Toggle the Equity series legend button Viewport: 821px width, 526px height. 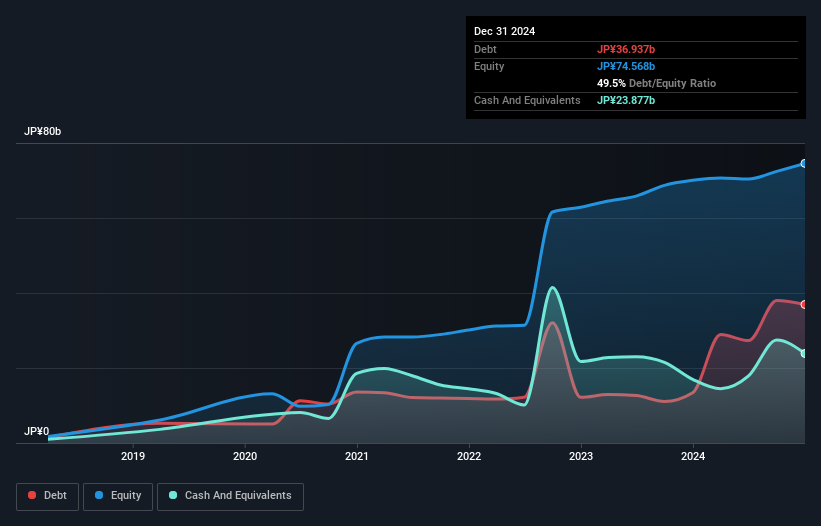tap(118, 496)
